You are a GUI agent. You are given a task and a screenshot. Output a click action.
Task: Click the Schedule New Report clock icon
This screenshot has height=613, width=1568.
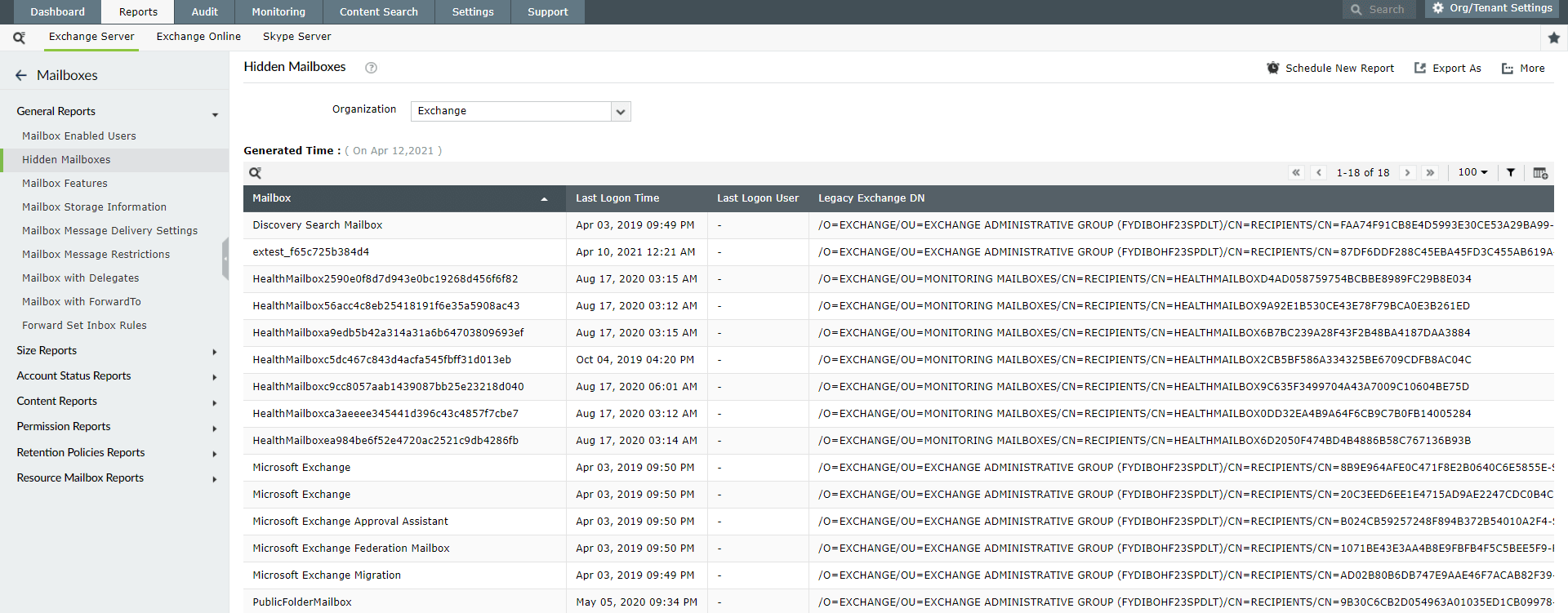click(1273, 68)
